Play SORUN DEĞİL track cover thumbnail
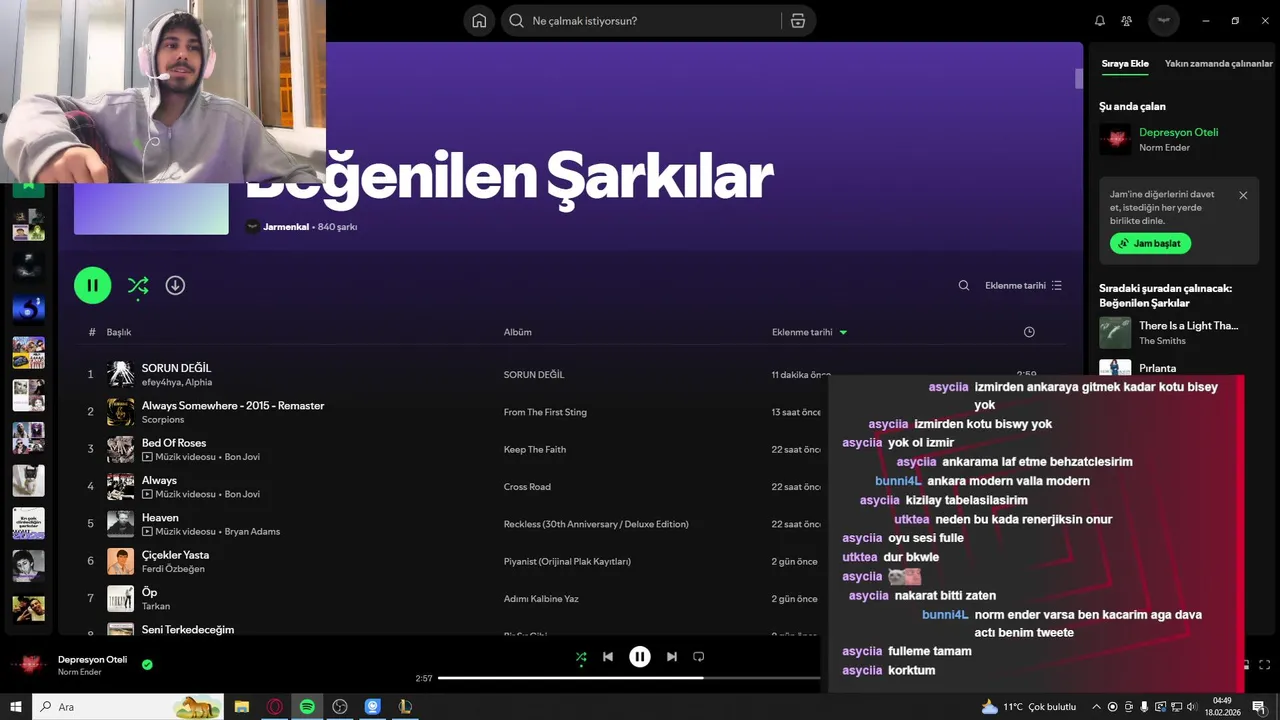Viewport: 1280px width, 720px height. (120, 374)
